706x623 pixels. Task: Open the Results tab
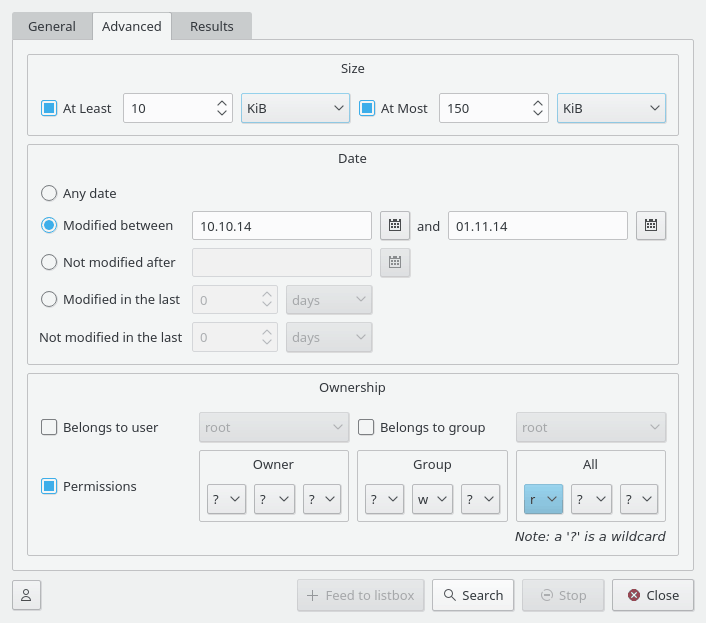[212, 26]
